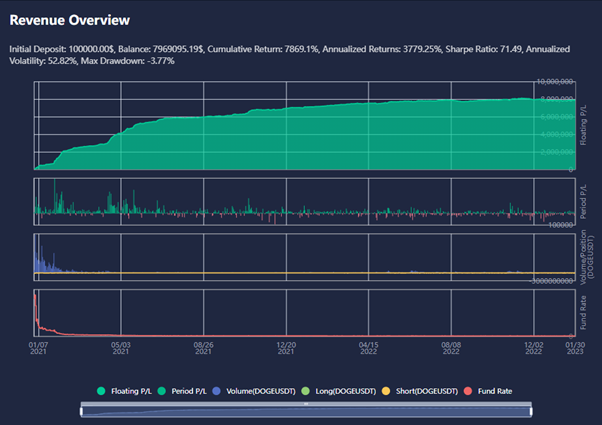This screenshot has height=425, width=602.
Task: Grab the right handle of zoom slider
Action: [x=531, y=412]
